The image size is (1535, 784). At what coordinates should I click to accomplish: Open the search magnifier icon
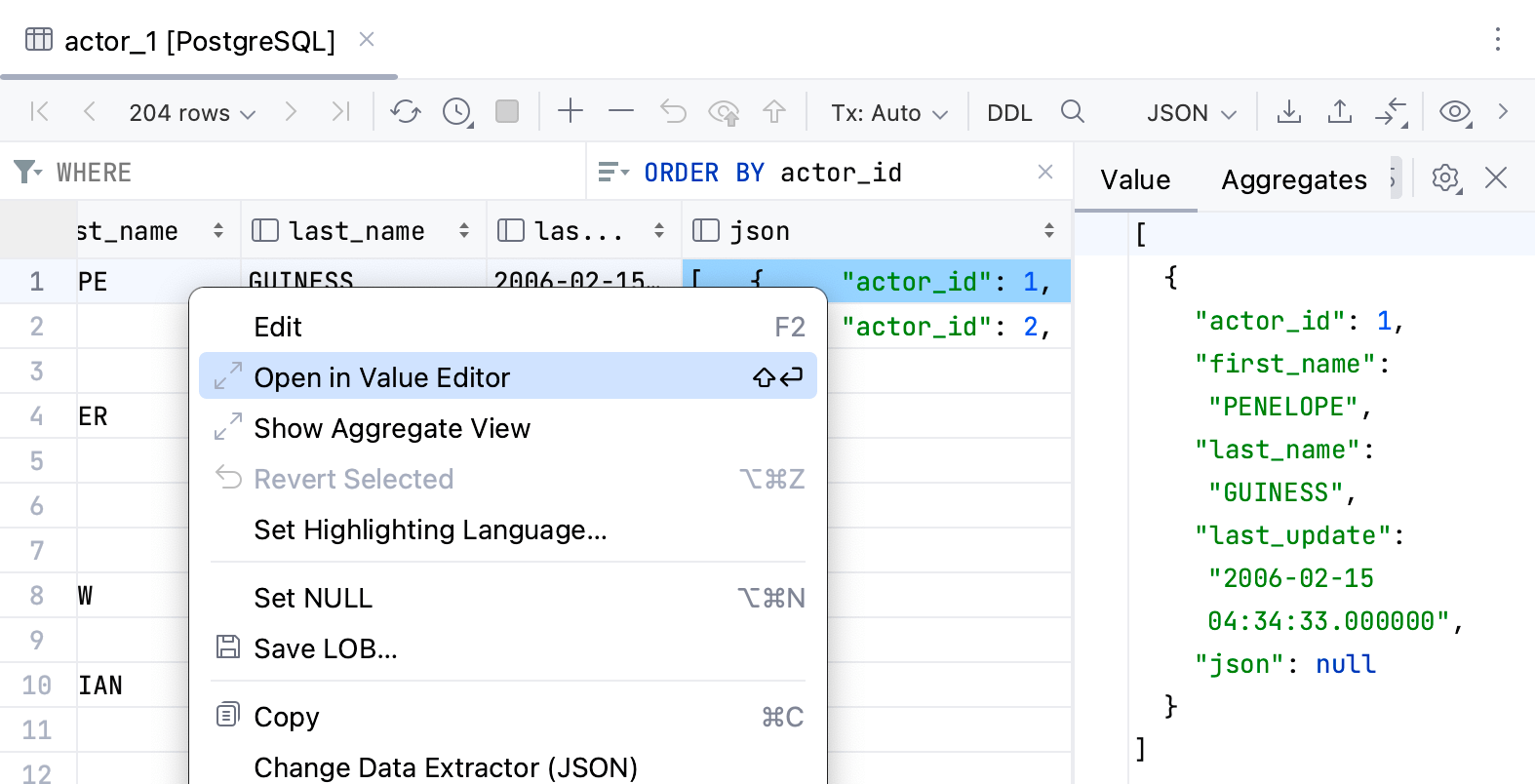(x=1073, y=112)
